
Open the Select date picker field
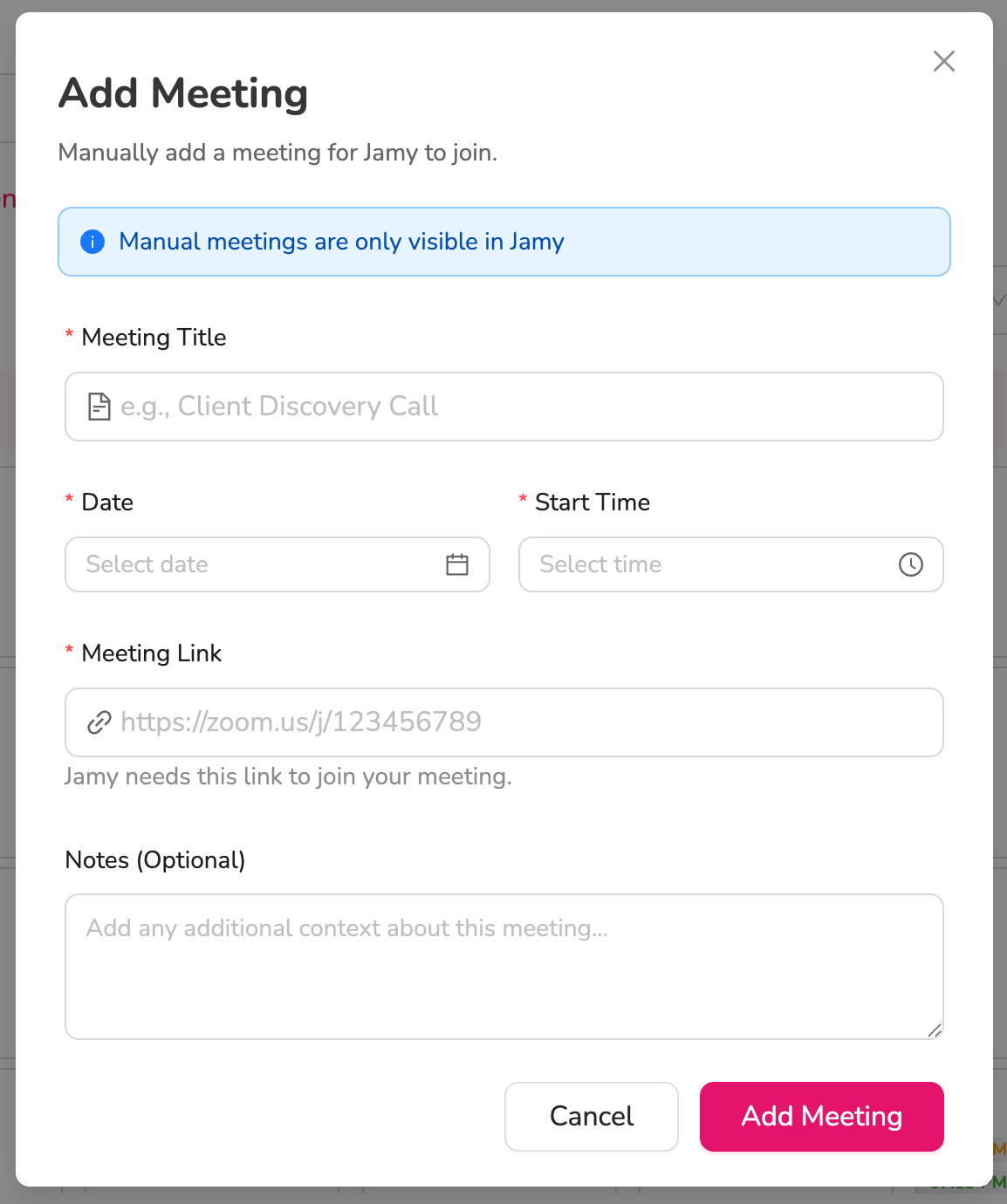(x=277, y=564)
